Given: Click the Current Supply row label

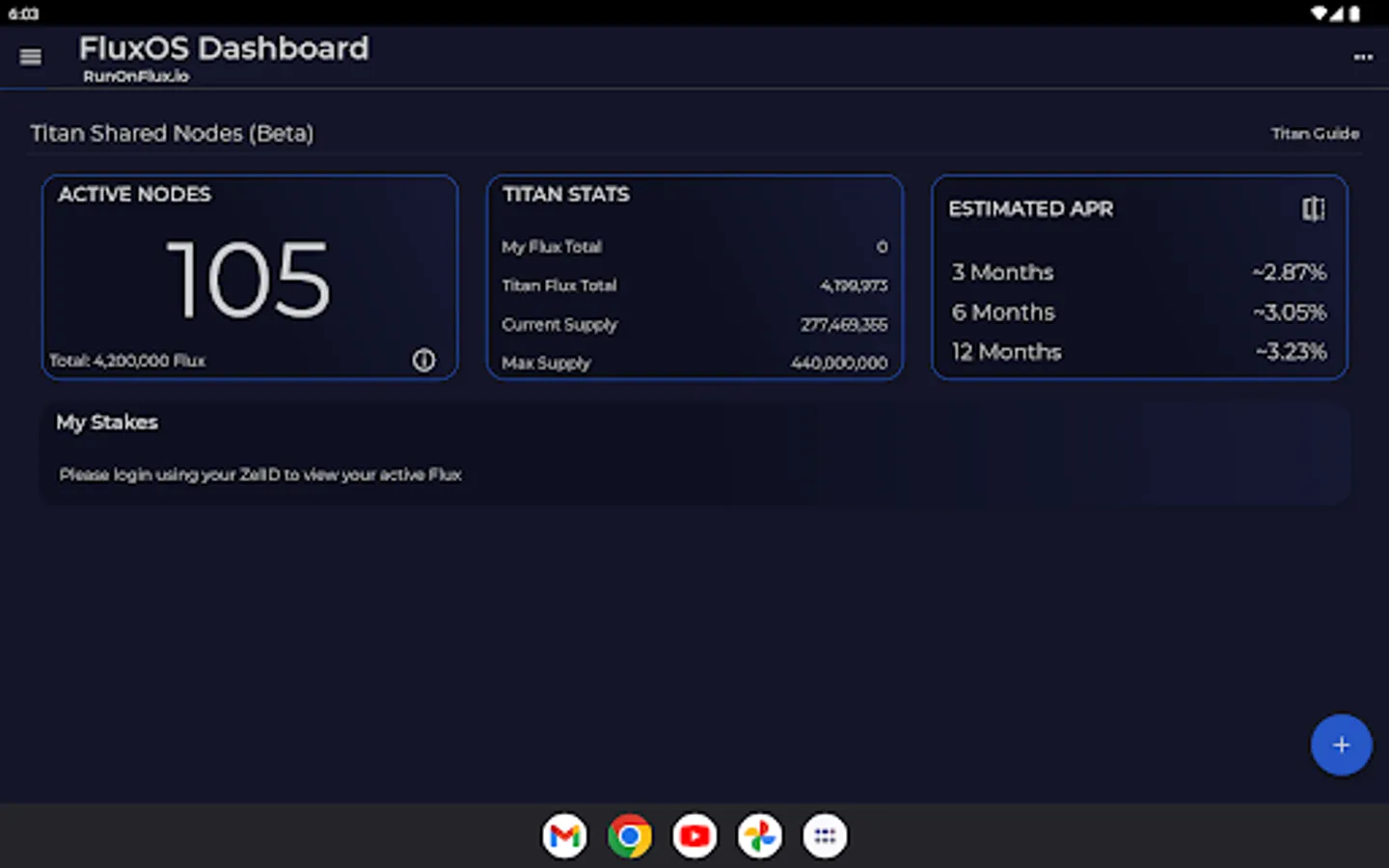Looking at the screenshot, I should [559, 325].
